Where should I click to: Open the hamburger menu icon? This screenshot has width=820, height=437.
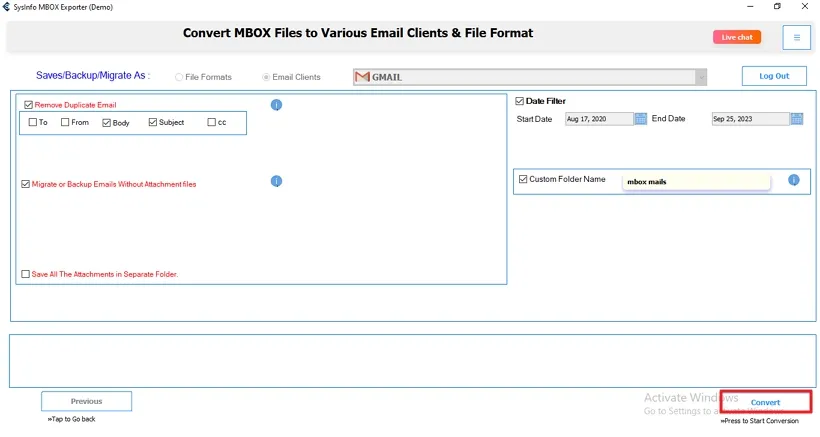click(796, 38)
